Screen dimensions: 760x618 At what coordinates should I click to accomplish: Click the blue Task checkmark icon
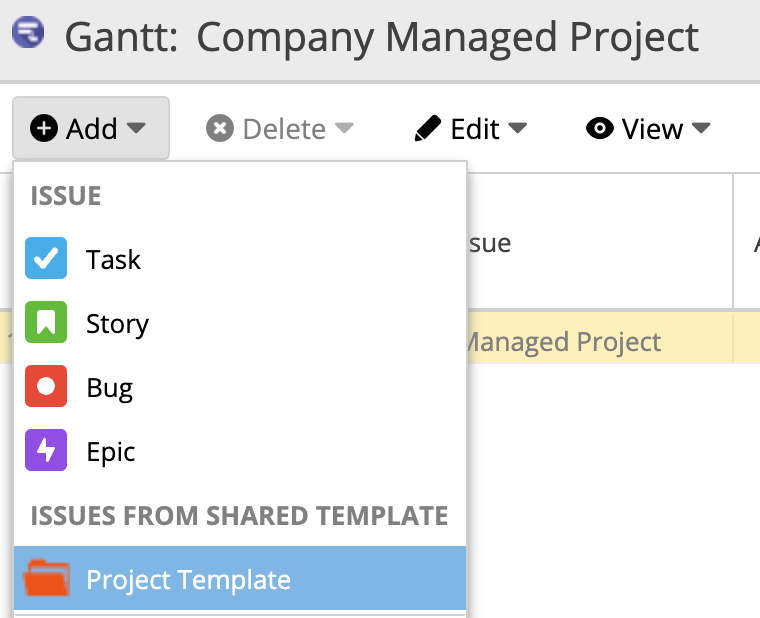(46, 259)
